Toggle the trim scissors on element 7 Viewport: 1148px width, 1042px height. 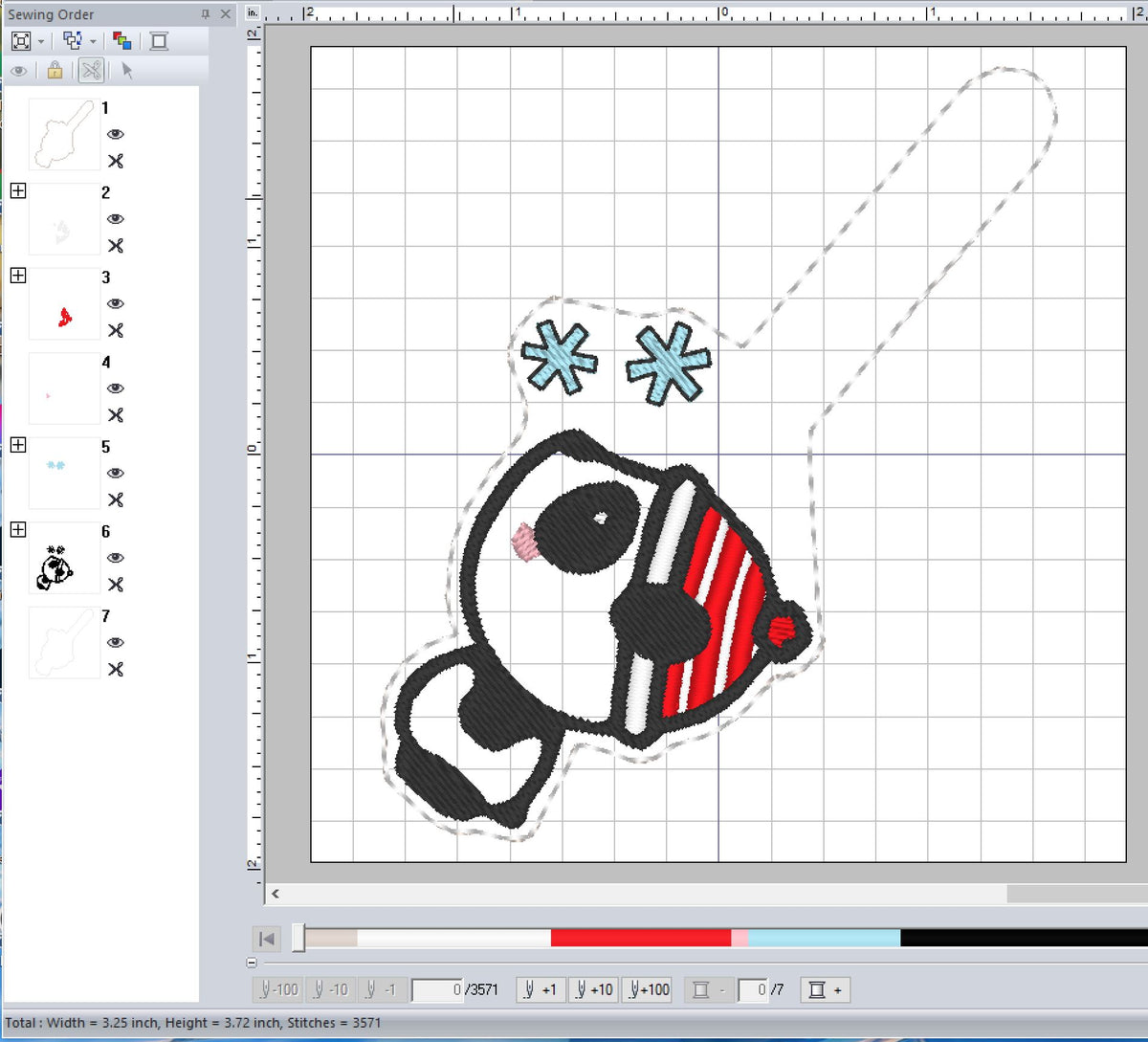point(116,670)
